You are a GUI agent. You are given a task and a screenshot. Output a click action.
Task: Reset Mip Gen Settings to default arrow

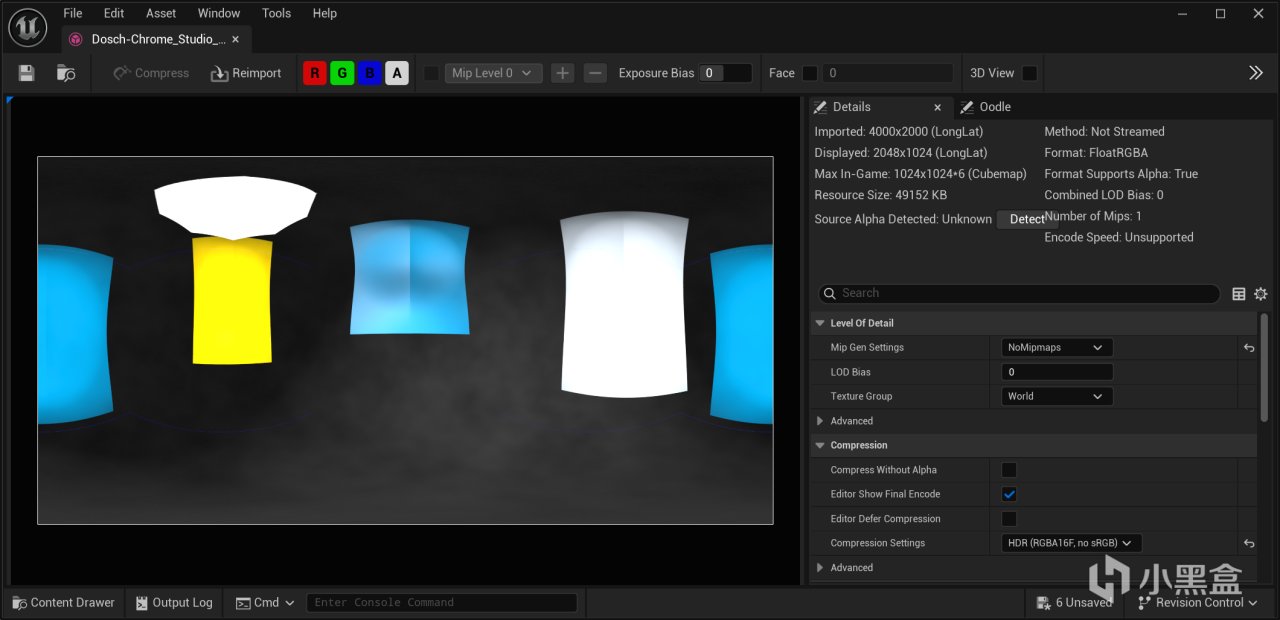point(1249,348)
